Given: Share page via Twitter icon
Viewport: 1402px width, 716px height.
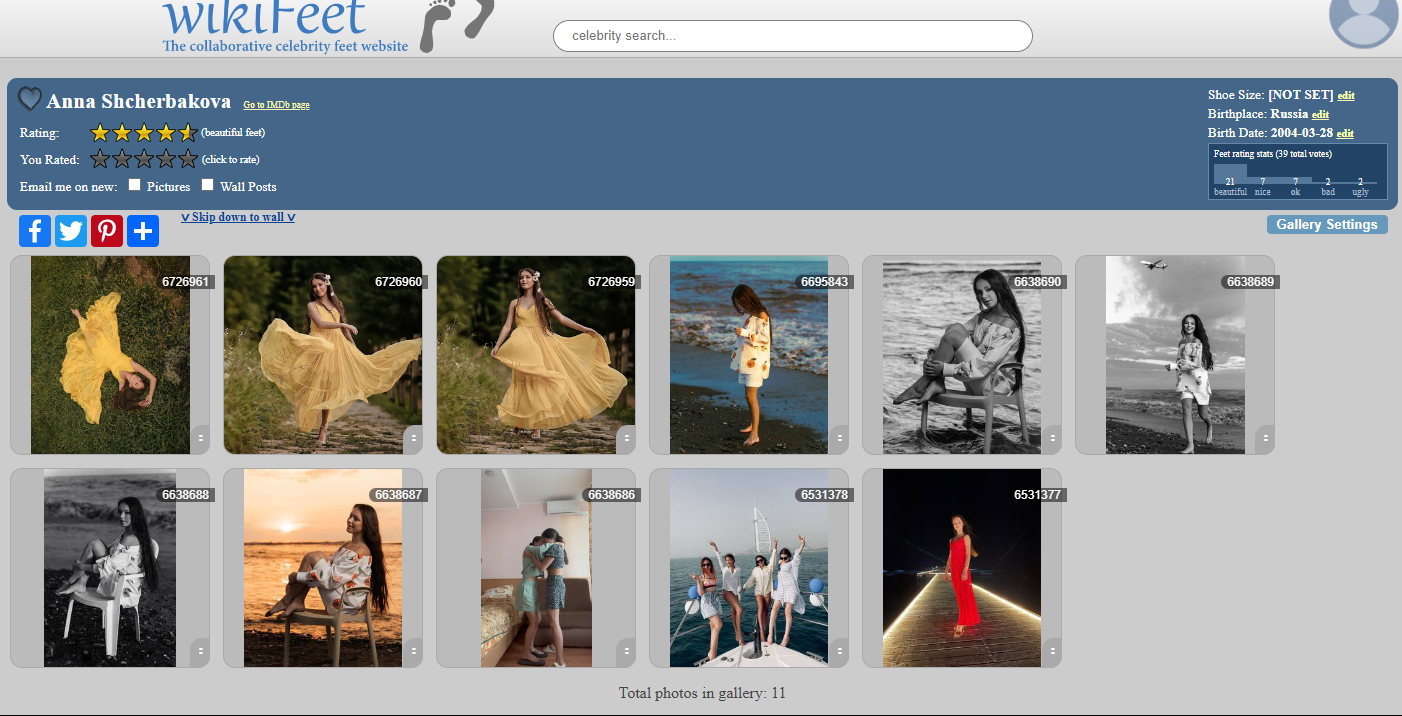Looking at the screenshot, I should click(71, 231).
